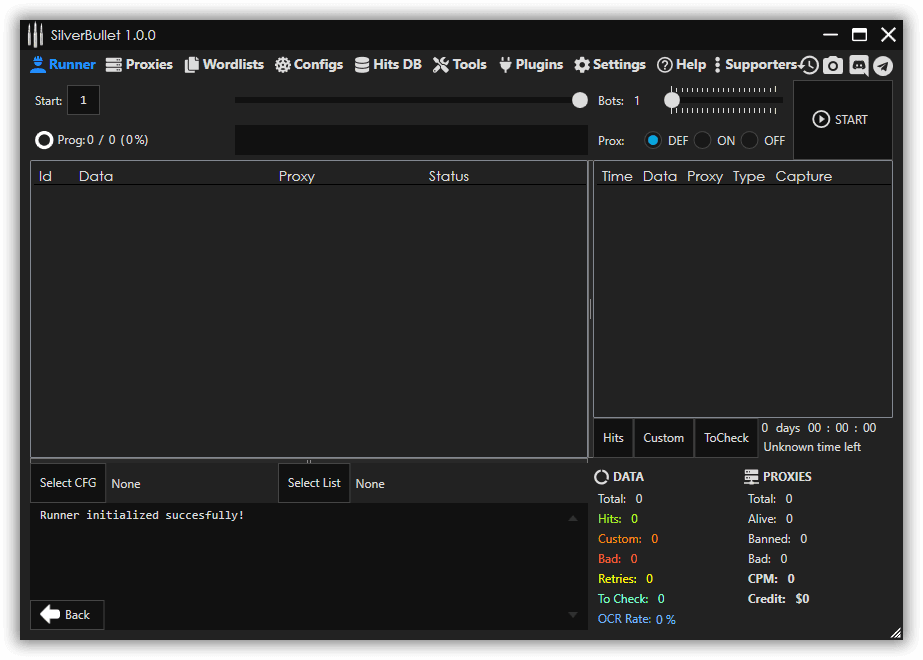Image resolution: width=923 pixels, height=660 pixels.
Task: Open the Tools wrench section
Action: [459, 64]
